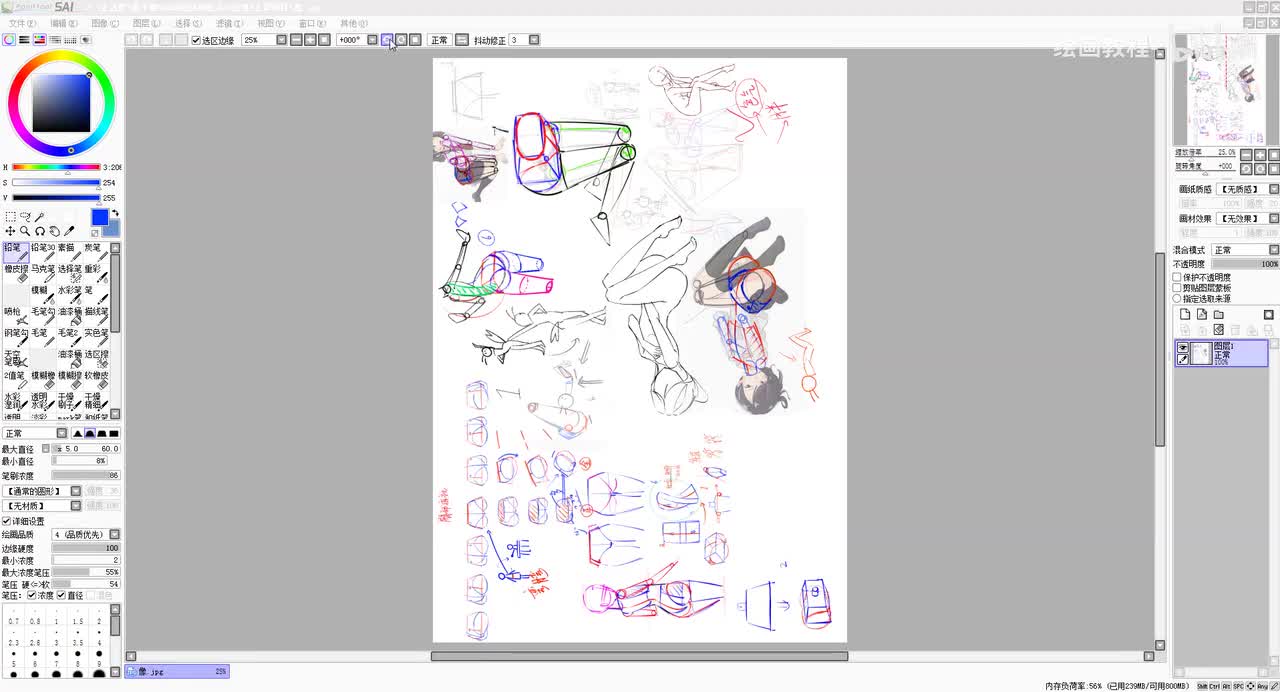Viewport: 1280px width, 692px height.
Task: Open 混合模式 layer blend dropdown
Action: point(1274,250)
